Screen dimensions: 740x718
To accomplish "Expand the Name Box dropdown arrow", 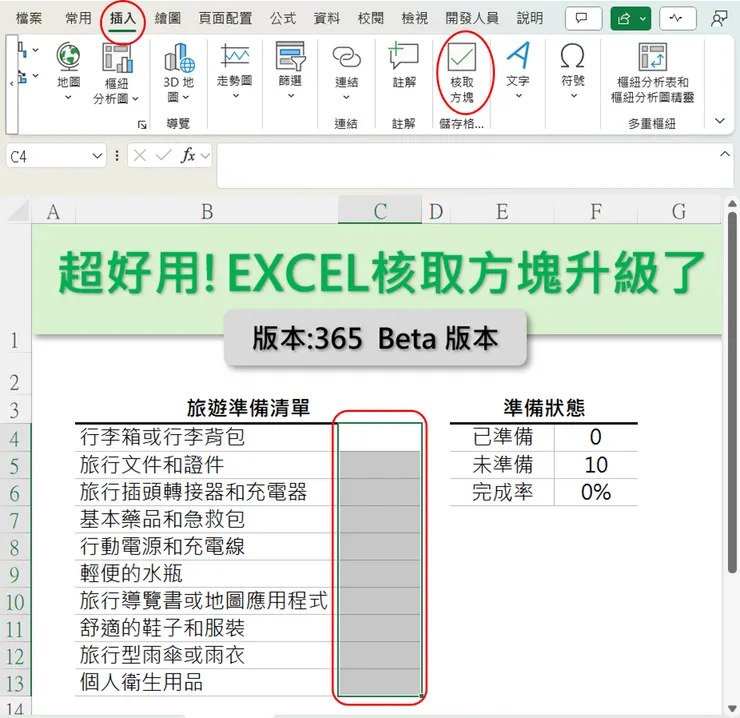I will [x=97, y=156].
